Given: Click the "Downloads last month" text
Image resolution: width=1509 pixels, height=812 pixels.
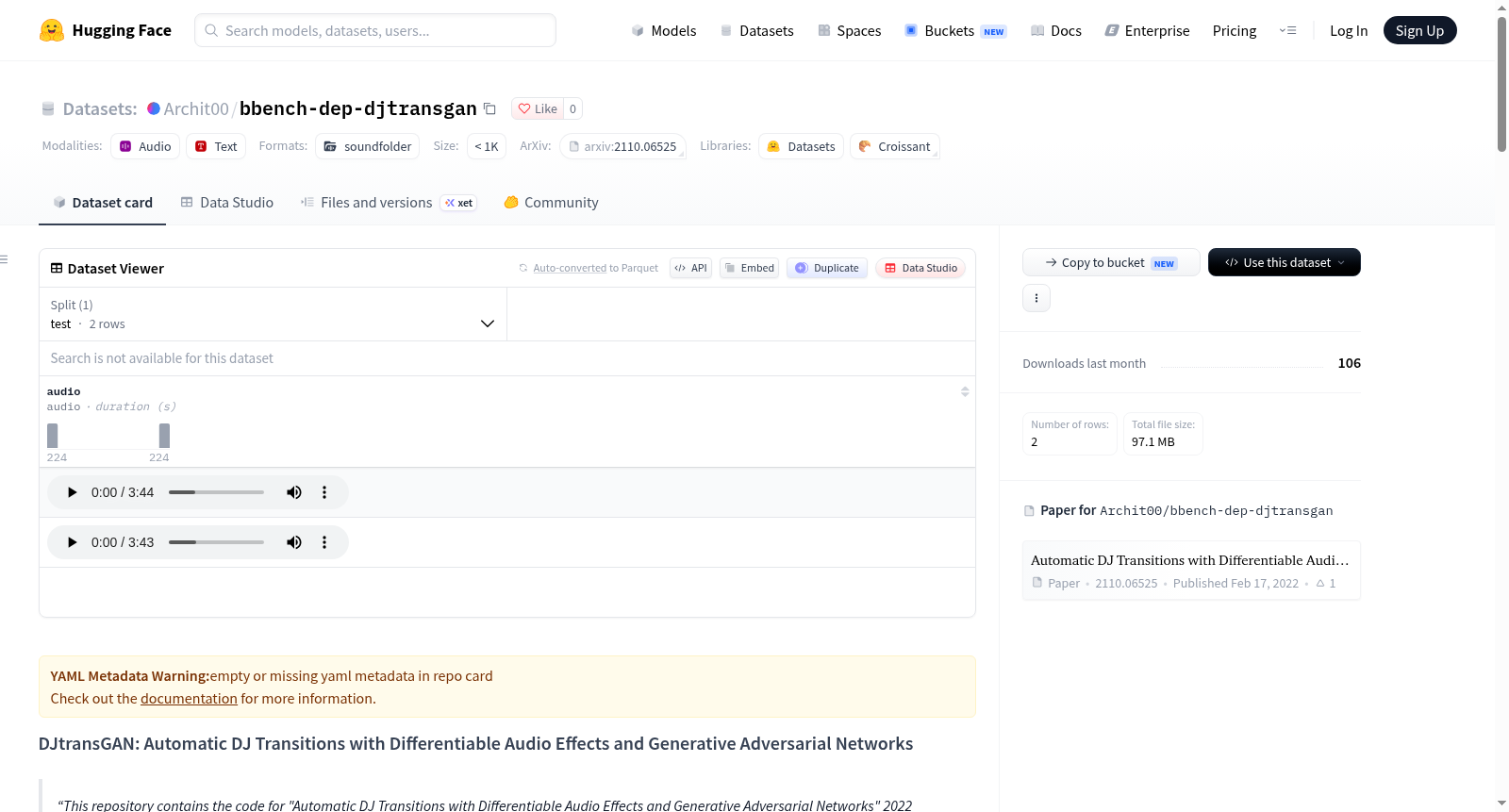Looking at the screenshot, I should click(1085, 363).
